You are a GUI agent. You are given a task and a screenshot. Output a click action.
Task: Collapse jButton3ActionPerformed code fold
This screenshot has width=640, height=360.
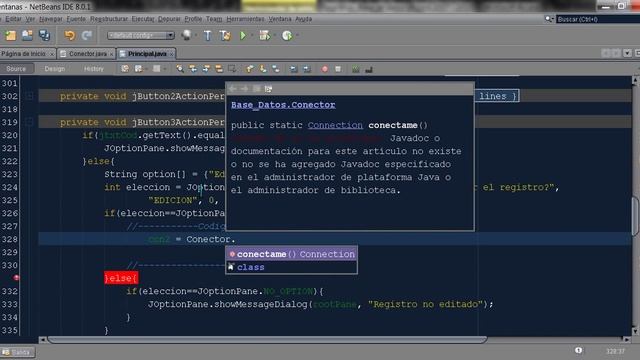pos(29,122)
